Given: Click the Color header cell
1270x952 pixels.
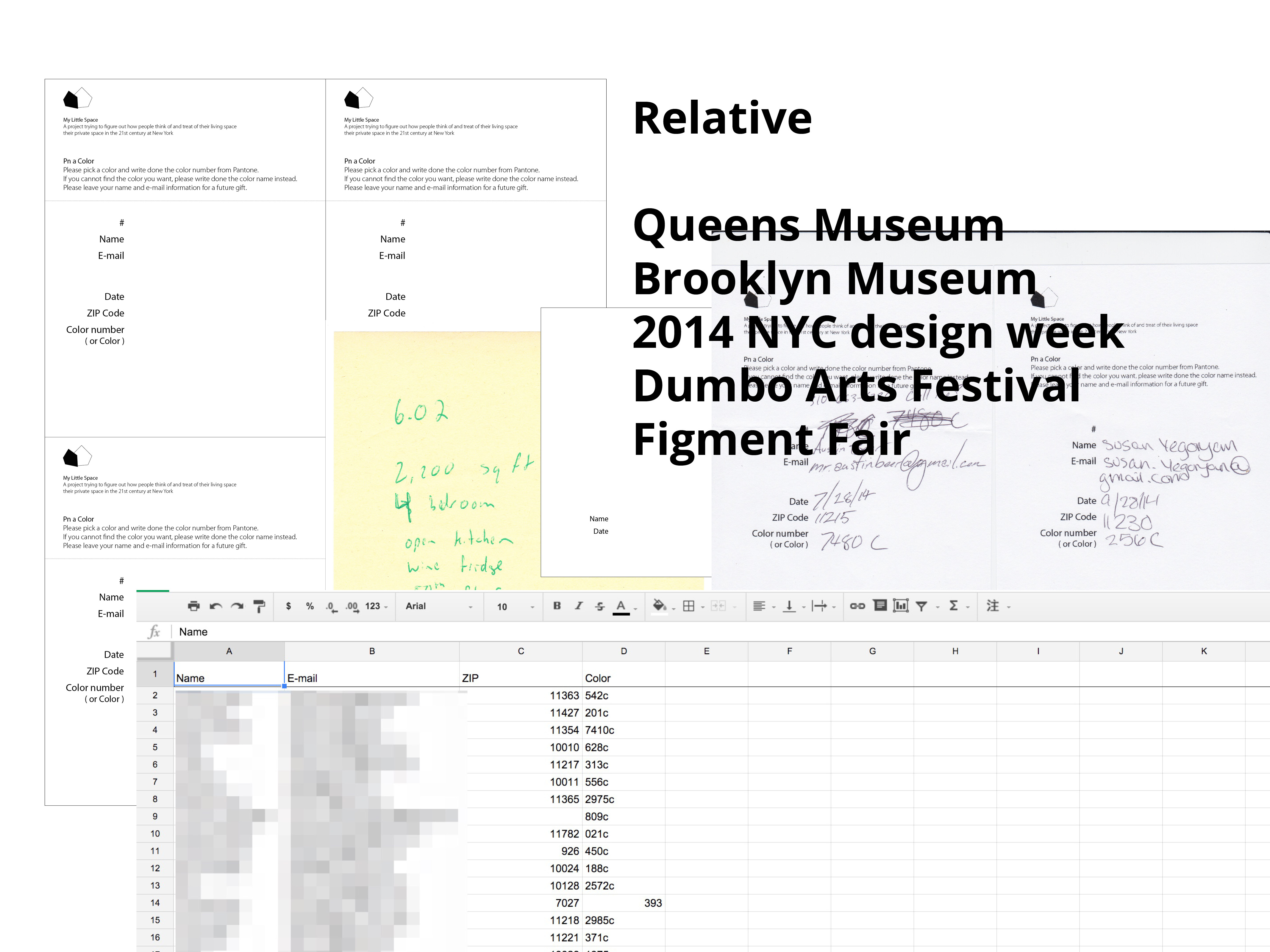Looking at the screenshot, I should tap(624, 674).
